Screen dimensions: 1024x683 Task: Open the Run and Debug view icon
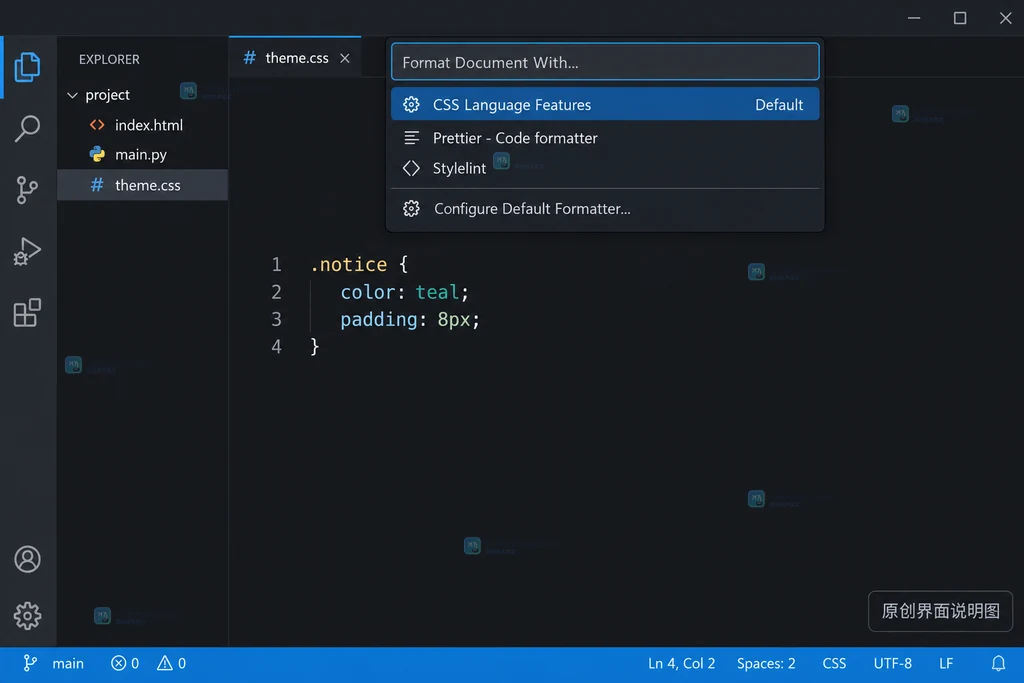27,251
